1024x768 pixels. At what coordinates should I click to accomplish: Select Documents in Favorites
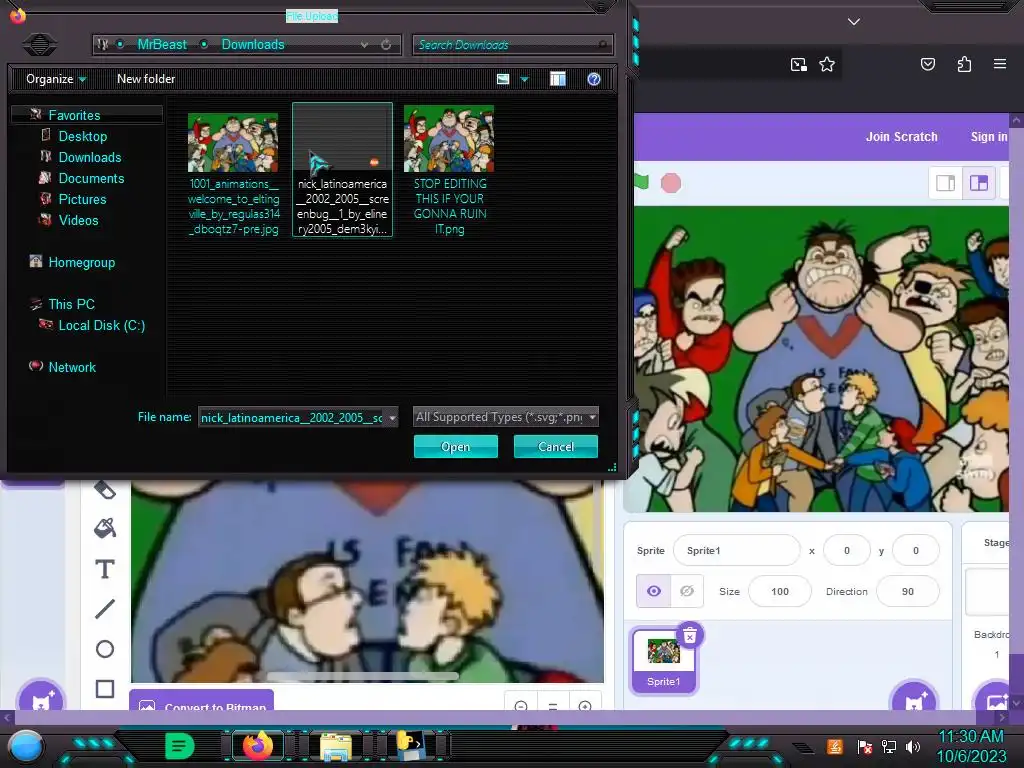point(91,178)
